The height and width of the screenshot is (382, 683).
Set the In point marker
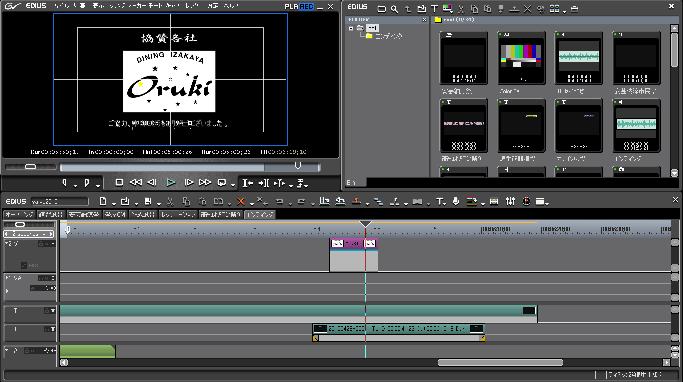point(65,183)
